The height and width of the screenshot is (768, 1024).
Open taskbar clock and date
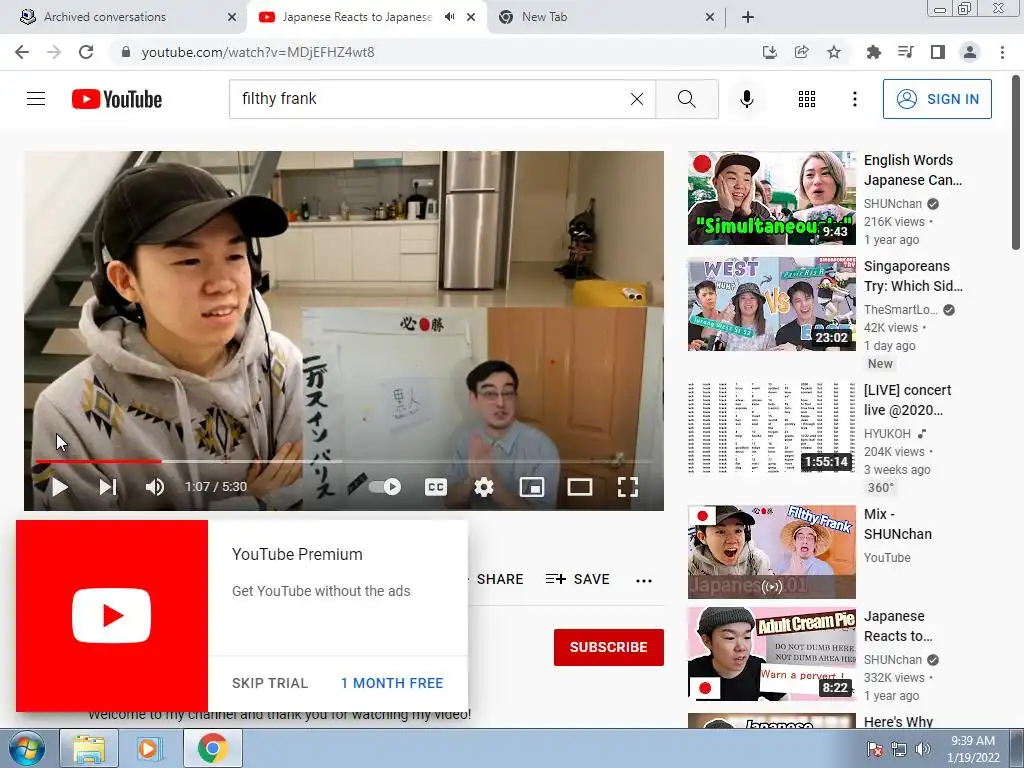tap(973, 749)
